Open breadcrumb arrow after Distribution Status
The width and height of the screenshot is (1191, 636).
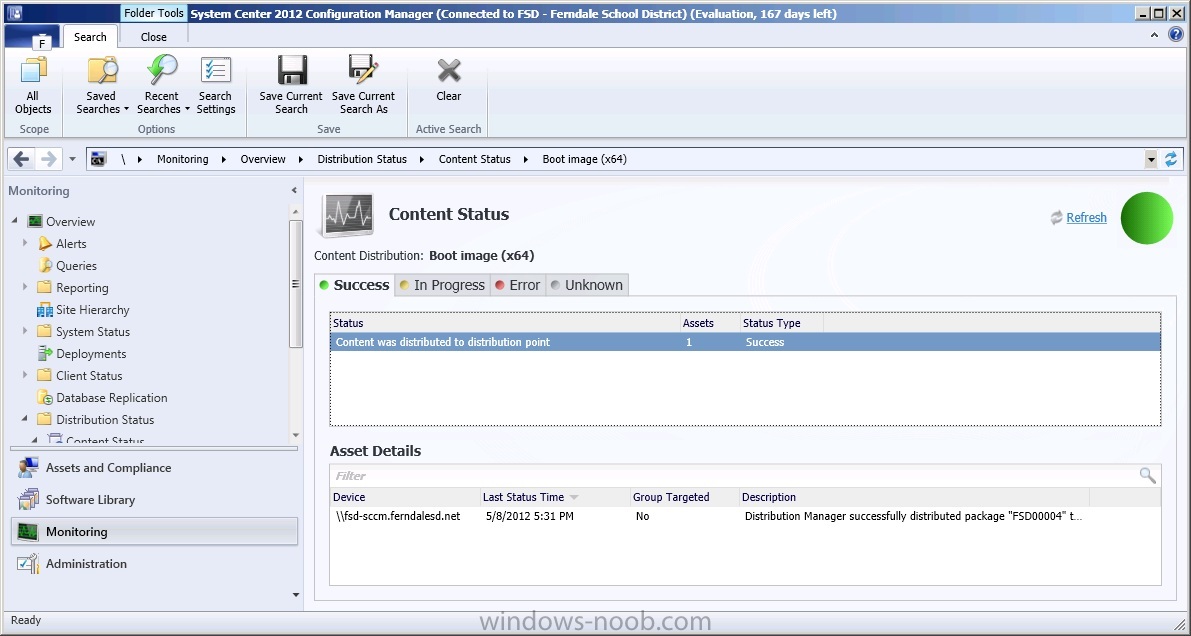tap(422, 160)
